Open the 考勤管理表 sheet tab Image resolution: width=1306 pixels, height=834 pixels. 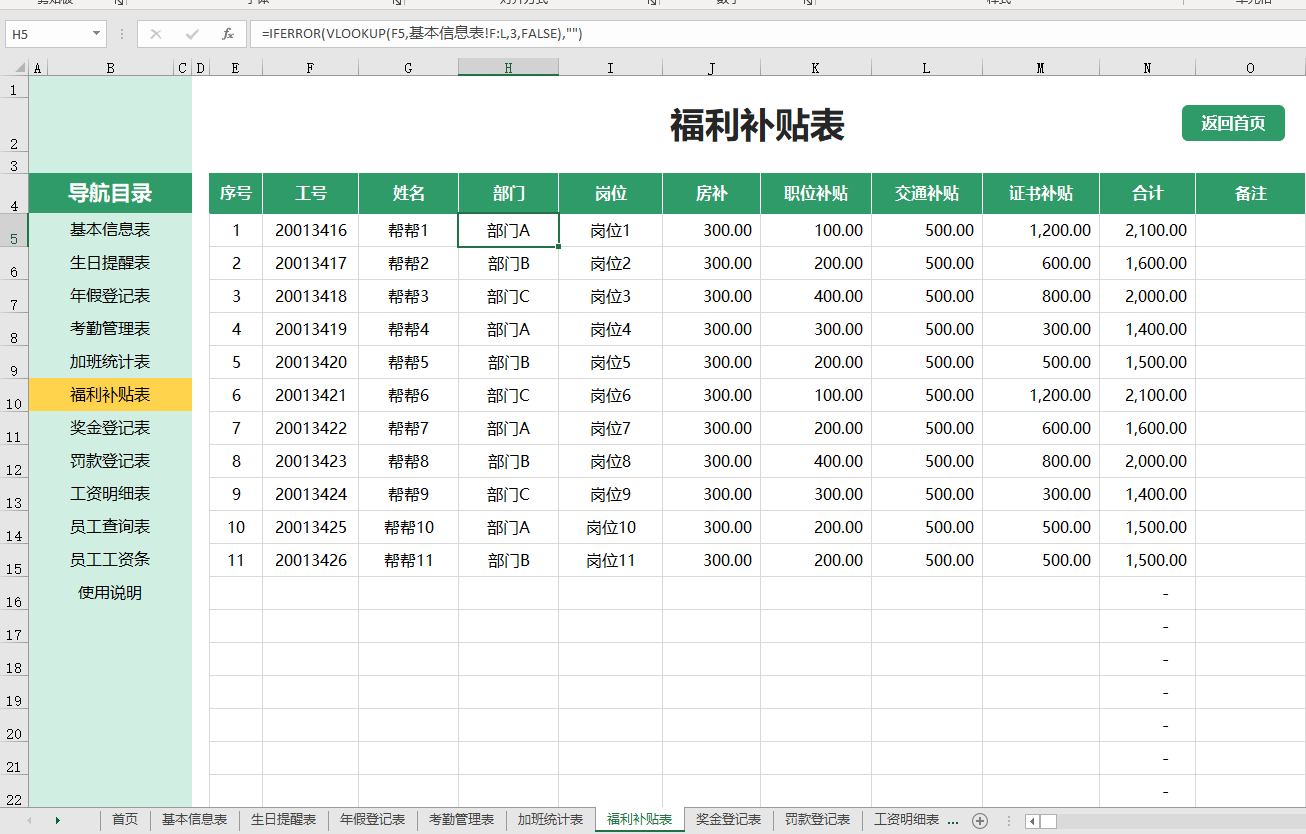point(461,820)
